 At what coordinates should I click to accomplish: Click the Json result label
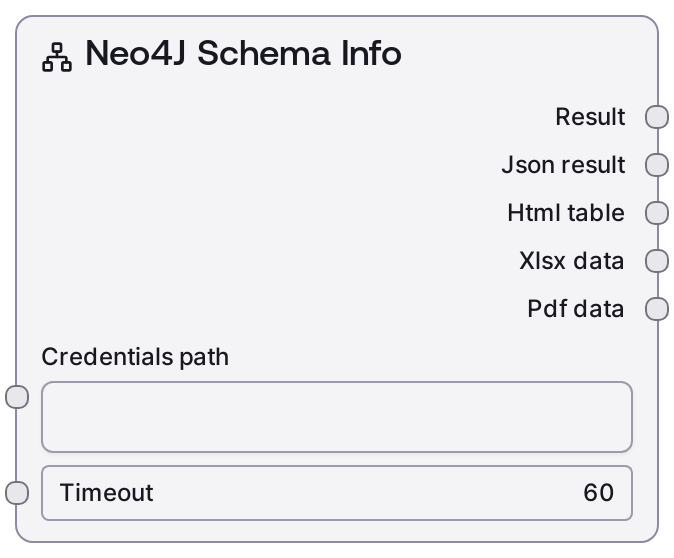click(563, 165)
